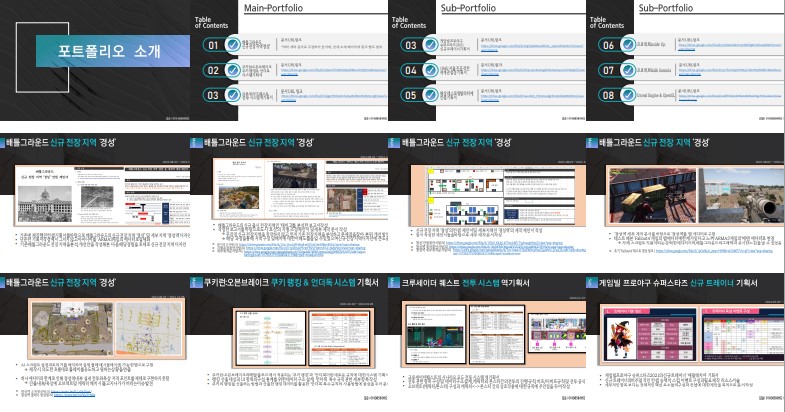Click the 05 number badge in Sub-Portfolio
Screen dimensions: 785x412
[410, 96]
